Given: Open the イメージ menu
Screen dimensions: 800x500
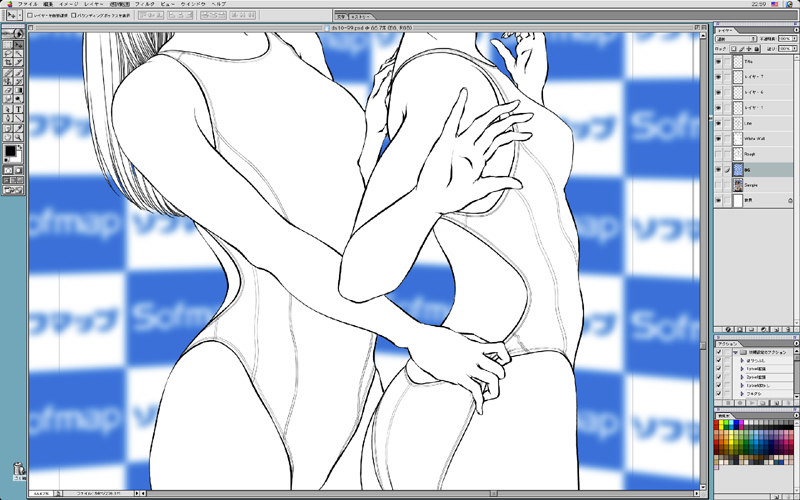Looking at the screenshot, I should 69,4.
